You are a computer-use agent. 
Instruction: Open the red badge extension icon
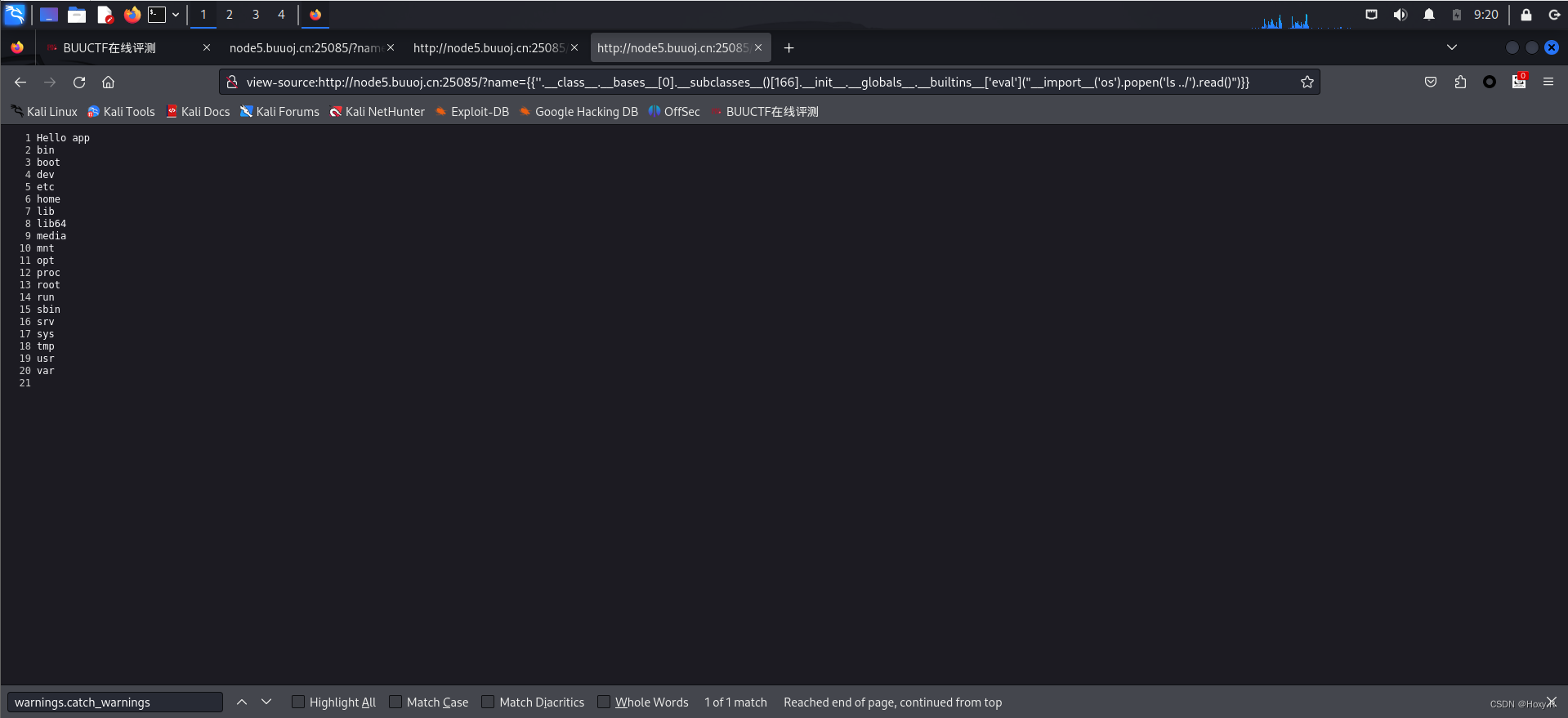(x=1519, y=82)
